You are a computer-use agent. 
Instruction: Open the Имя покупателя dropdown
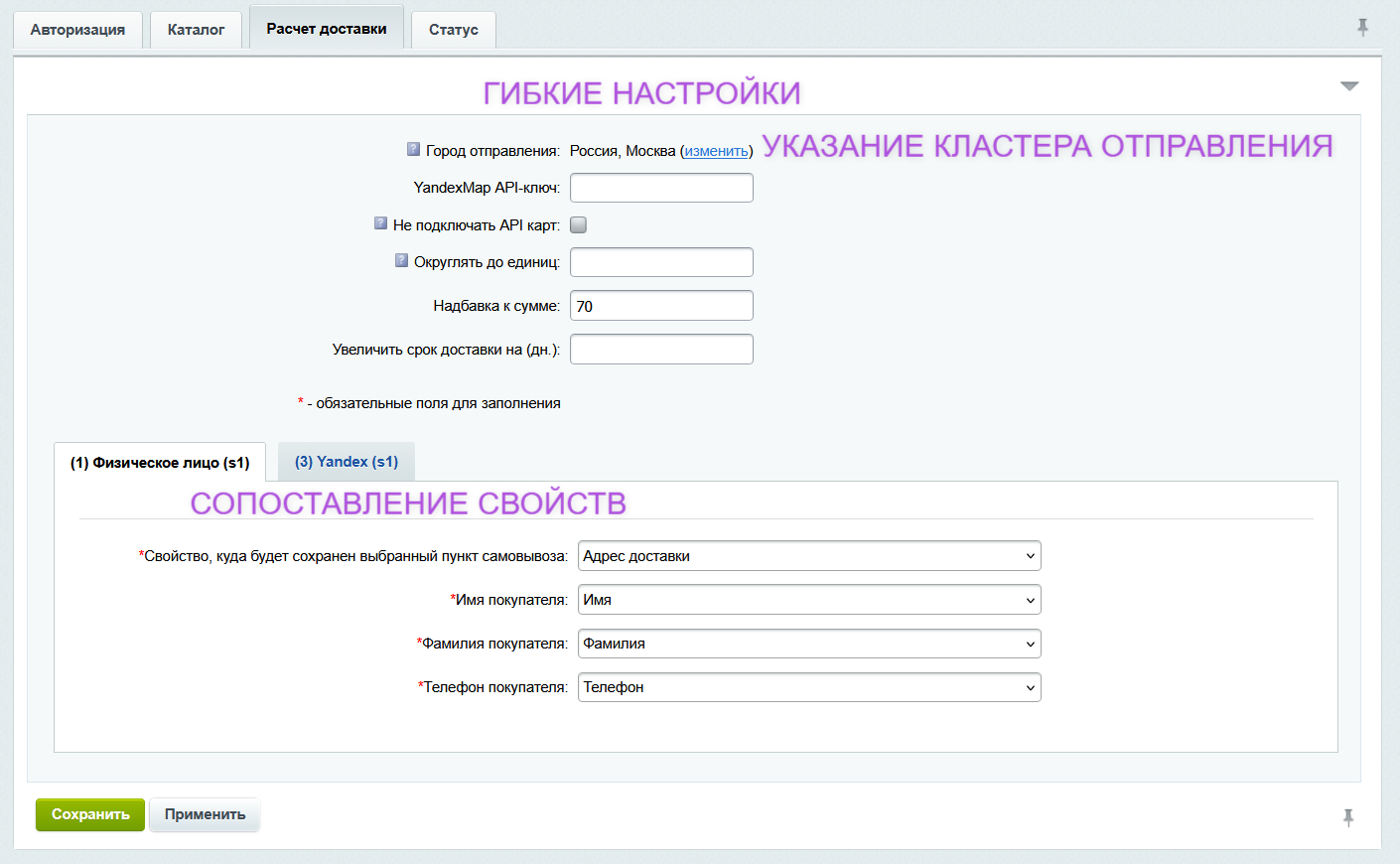tap(809, 600)
